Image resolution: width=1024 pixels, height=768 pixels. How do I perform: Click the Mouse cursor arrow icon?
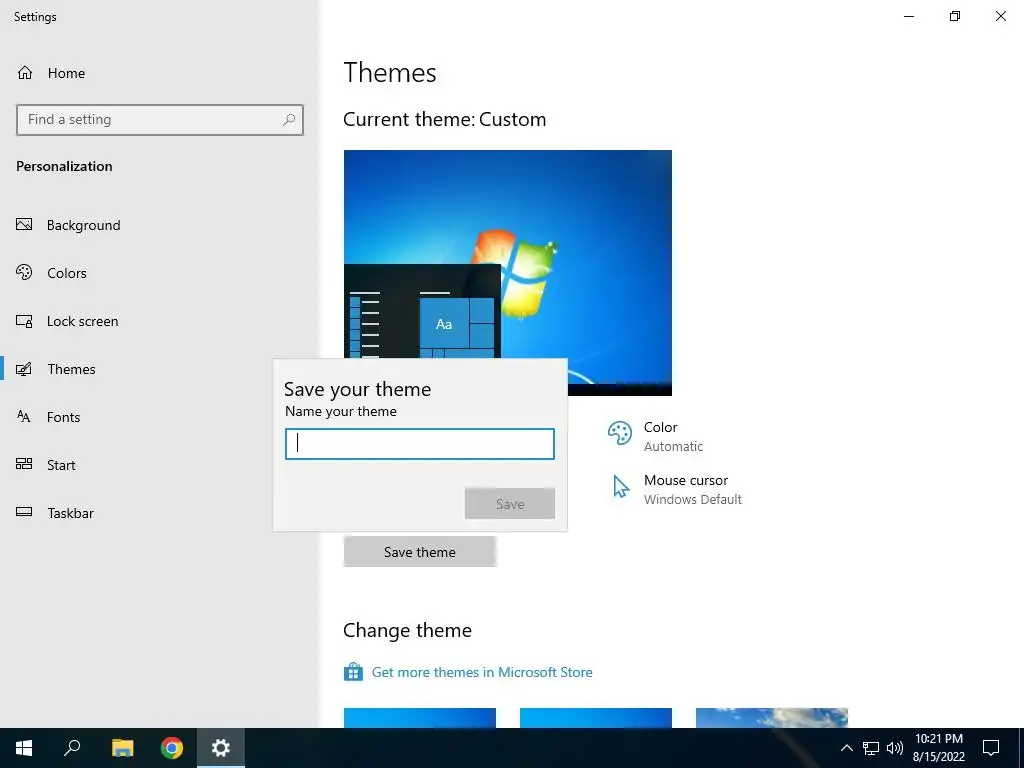(620, 487)
